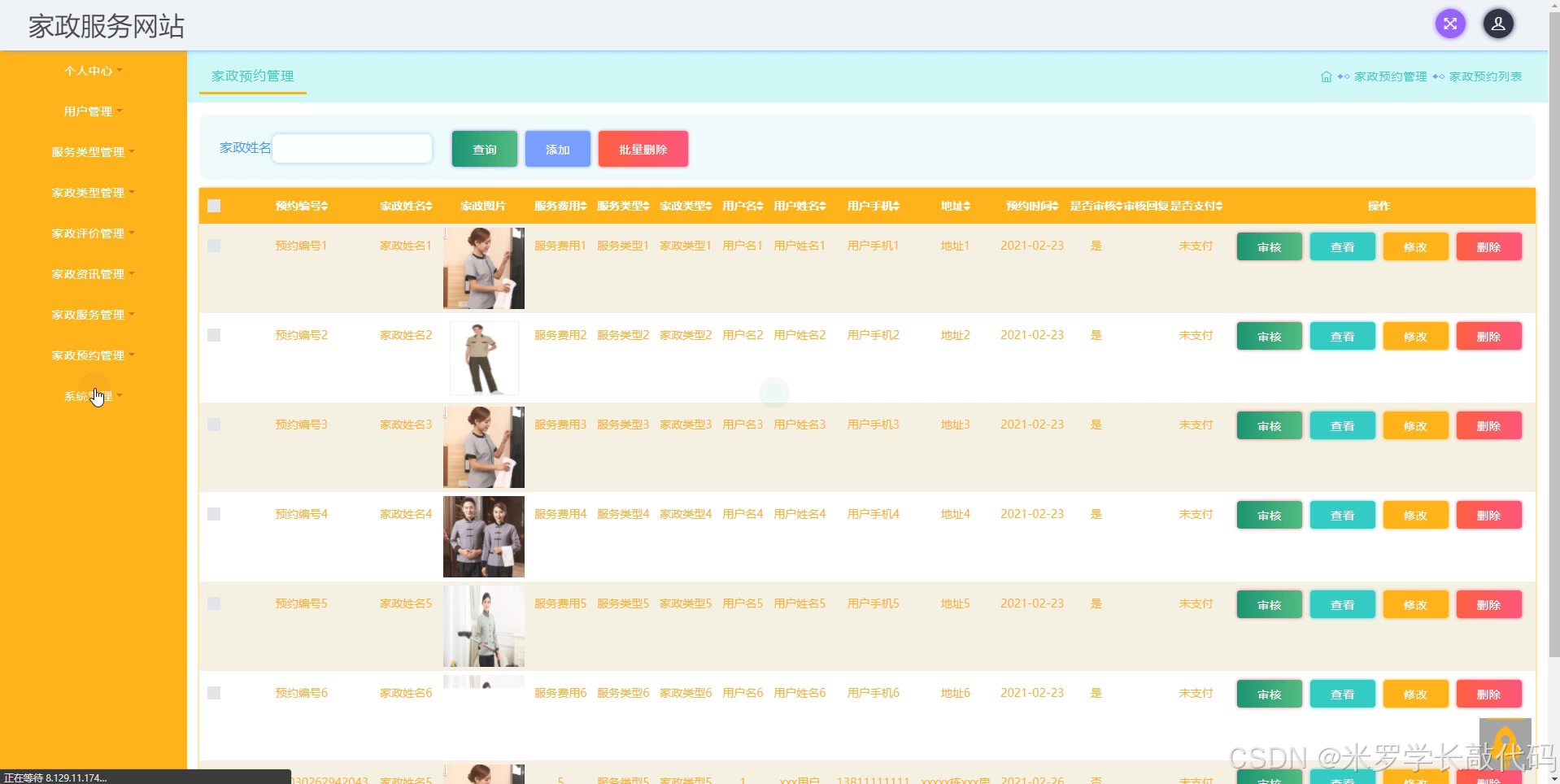Expand the 服务类型管理 sidebar menu
Viewport: 1560px width, 784px height.
pos(94,152)
